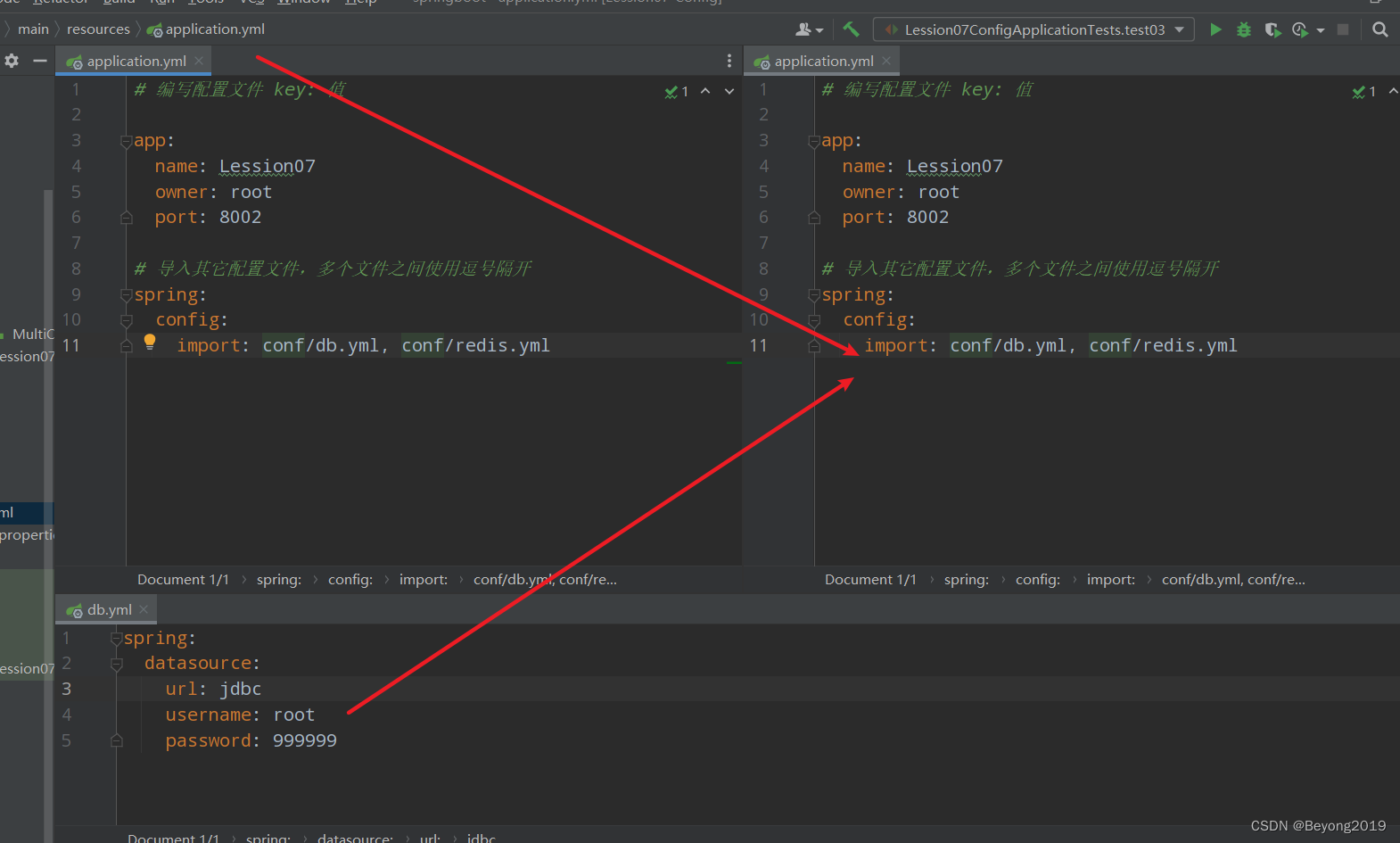Click the resources breadcrumb in navigation bar

click(x=98, y=29)
